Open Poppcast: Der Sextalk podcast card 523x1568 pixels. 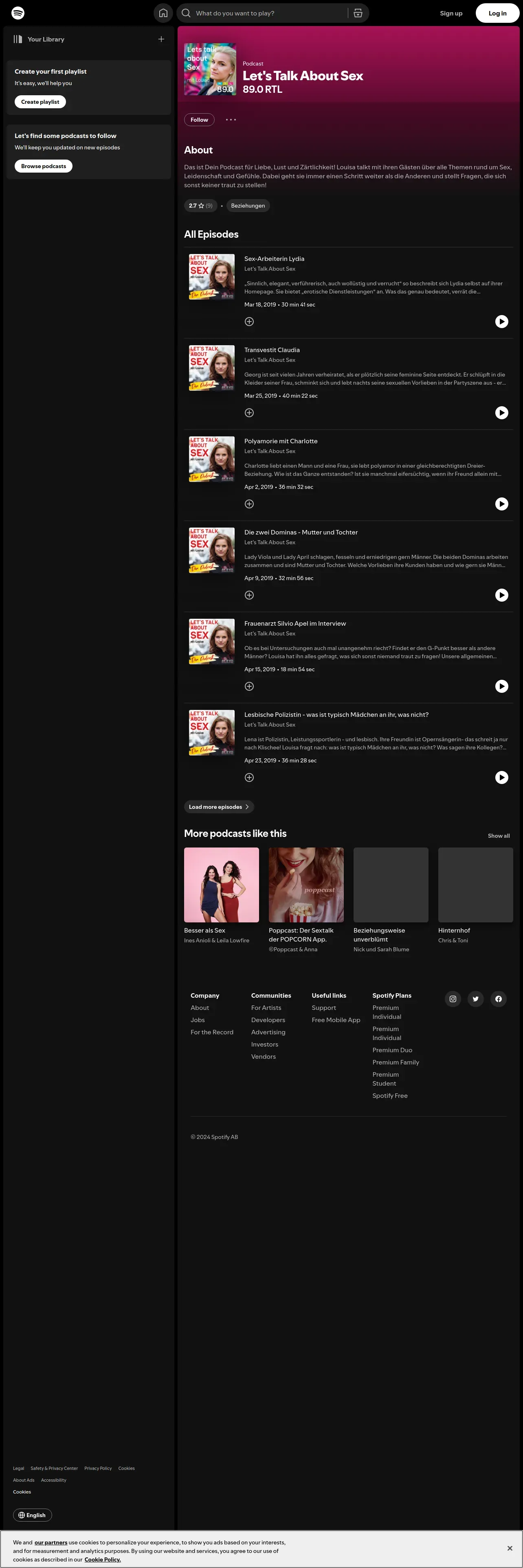[x=306, y=900]
